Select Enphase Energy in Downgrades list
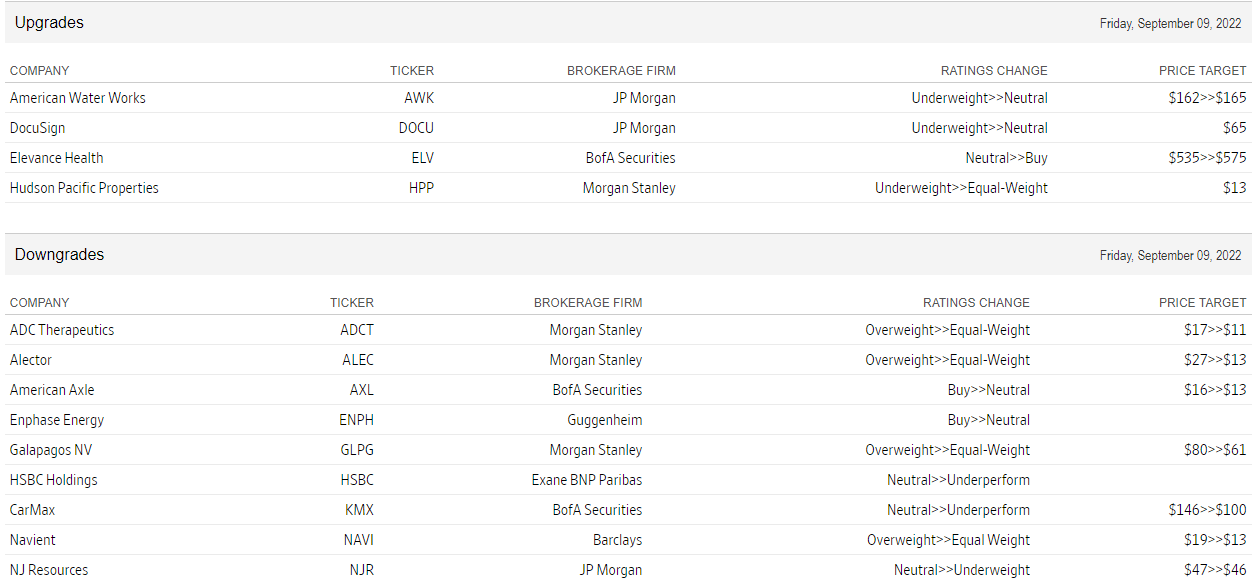 click(x=57, y=420)
